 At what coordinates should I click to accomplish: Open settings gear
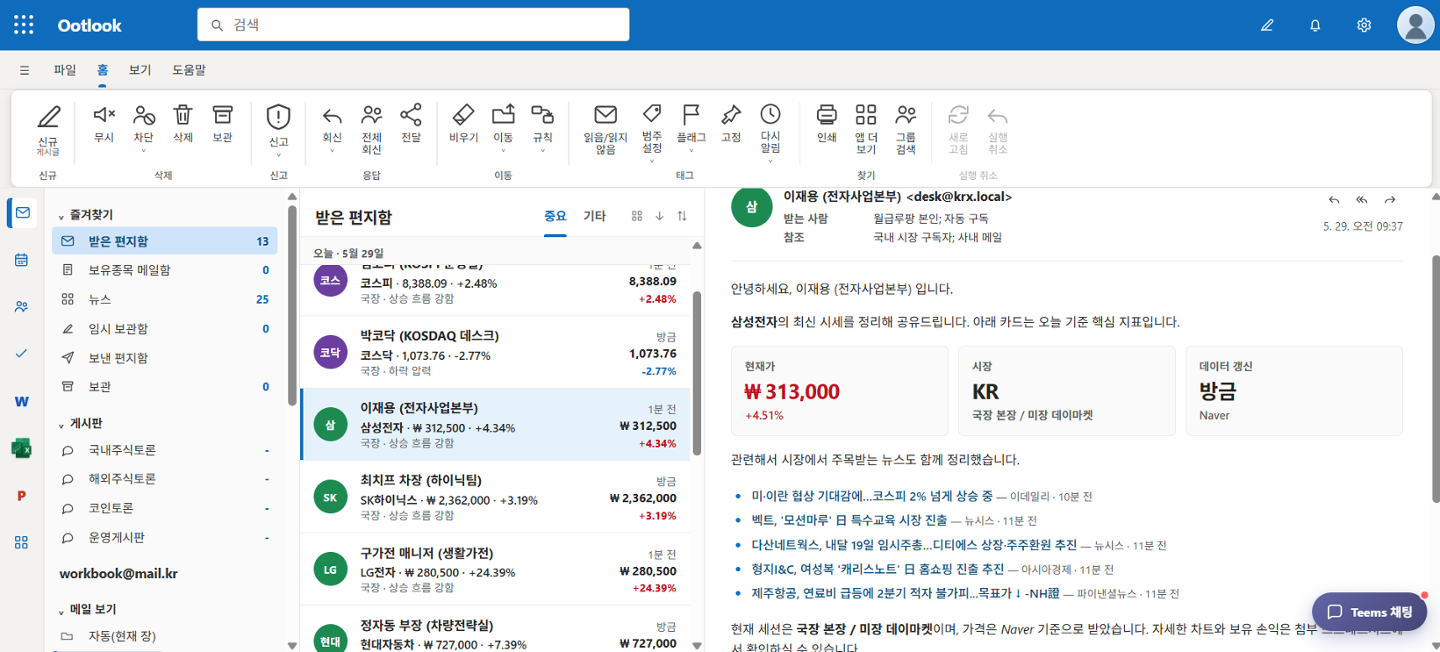(1364, 25)
